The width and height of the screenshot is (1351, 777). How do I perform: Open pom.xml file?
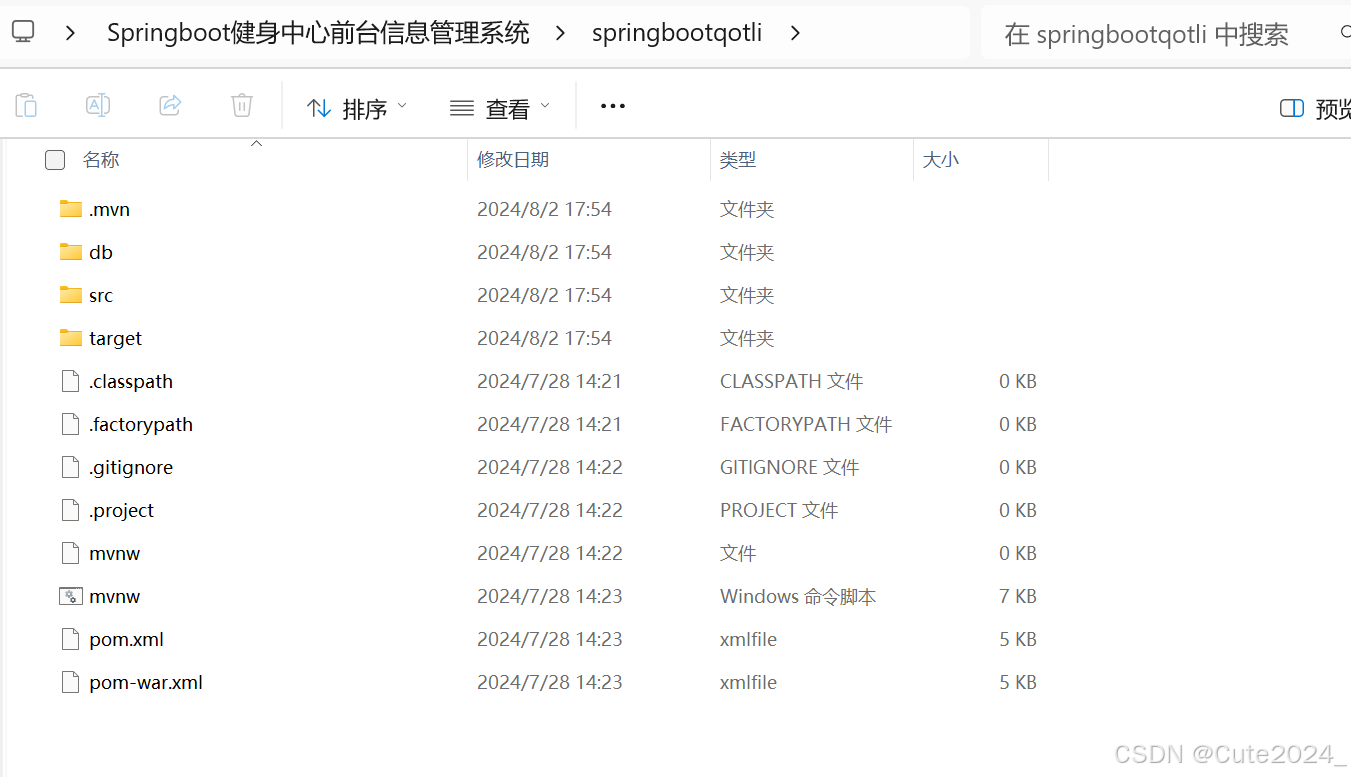coord(124,639)
